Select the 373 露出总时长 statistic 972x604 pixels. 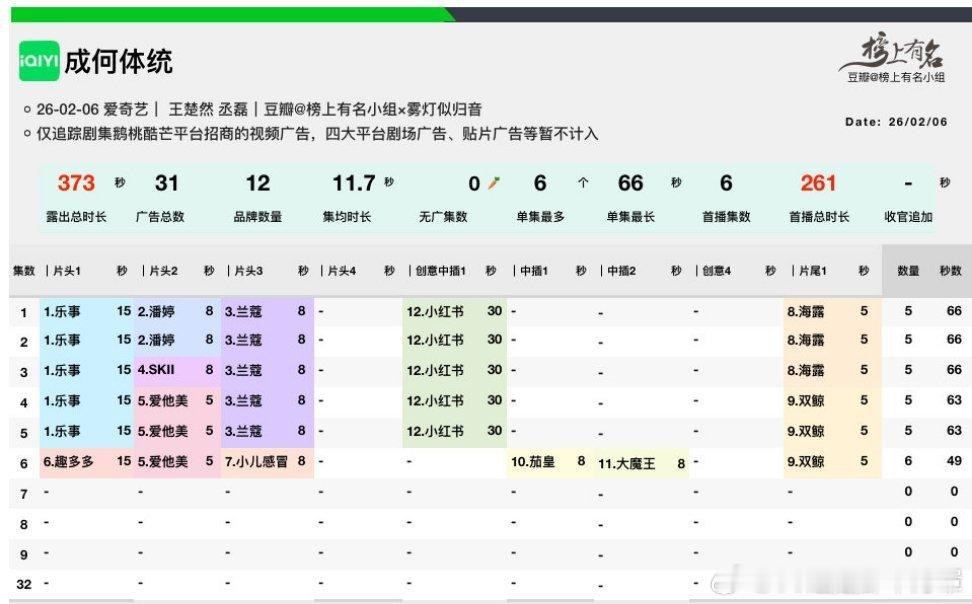coord(72,184)
